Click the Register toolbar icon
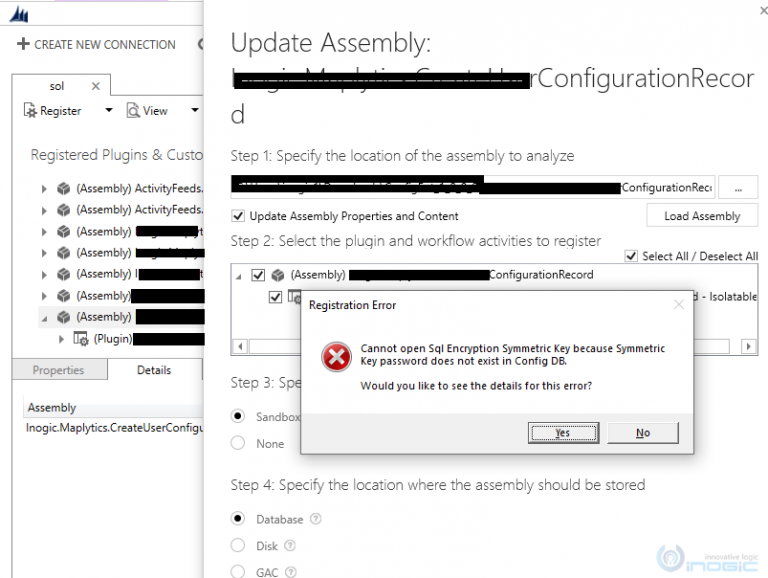The width and height of the screenshot is (768, 578). 30,111
